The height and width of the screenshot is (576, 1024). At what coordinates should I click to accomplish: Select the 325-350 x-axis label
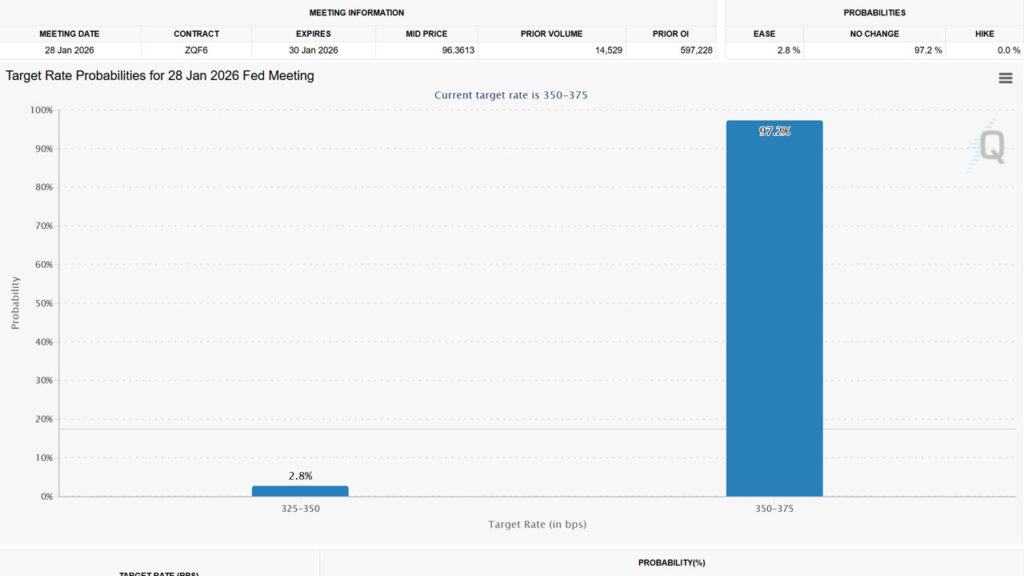[x=300, y=508]
